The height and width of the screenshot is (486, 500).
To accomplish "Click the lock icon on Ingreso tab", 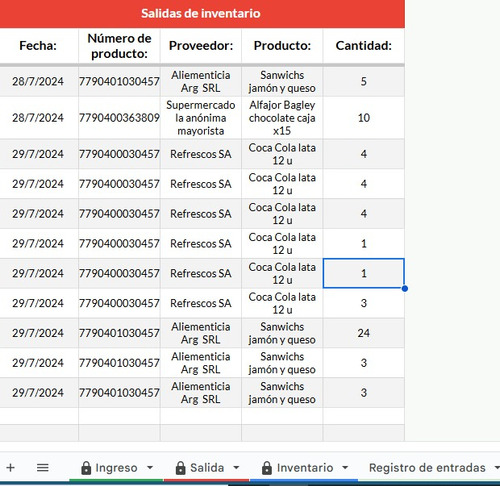I will (x=86, y=468).
